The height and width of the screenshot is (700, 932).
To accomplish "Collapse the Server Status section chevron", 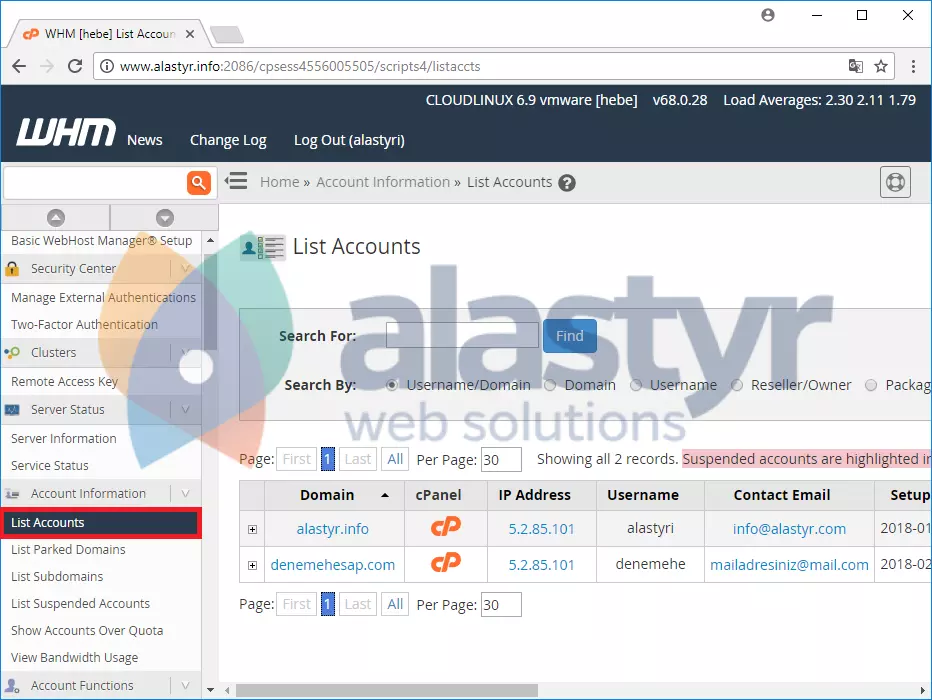I will click(185, 410).
